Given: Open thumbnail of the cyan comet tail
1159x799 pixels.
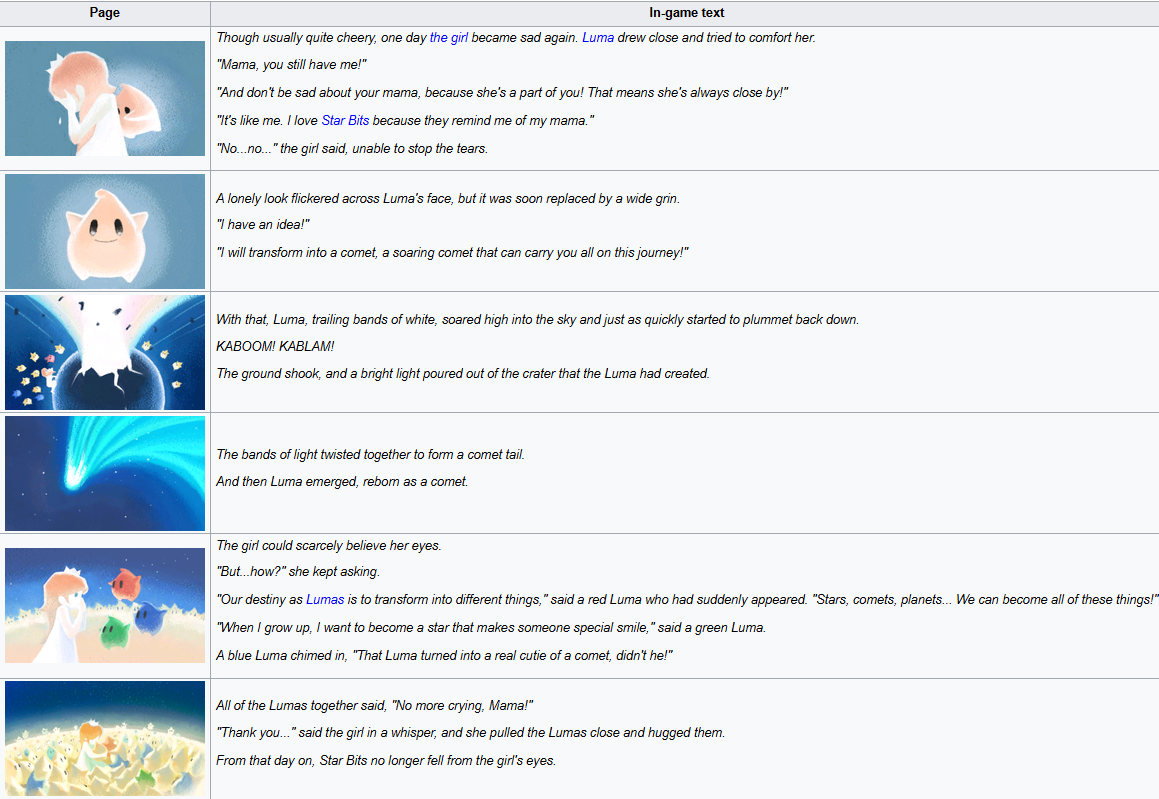Looking at the screenshot, I should [x=105, y=473].
